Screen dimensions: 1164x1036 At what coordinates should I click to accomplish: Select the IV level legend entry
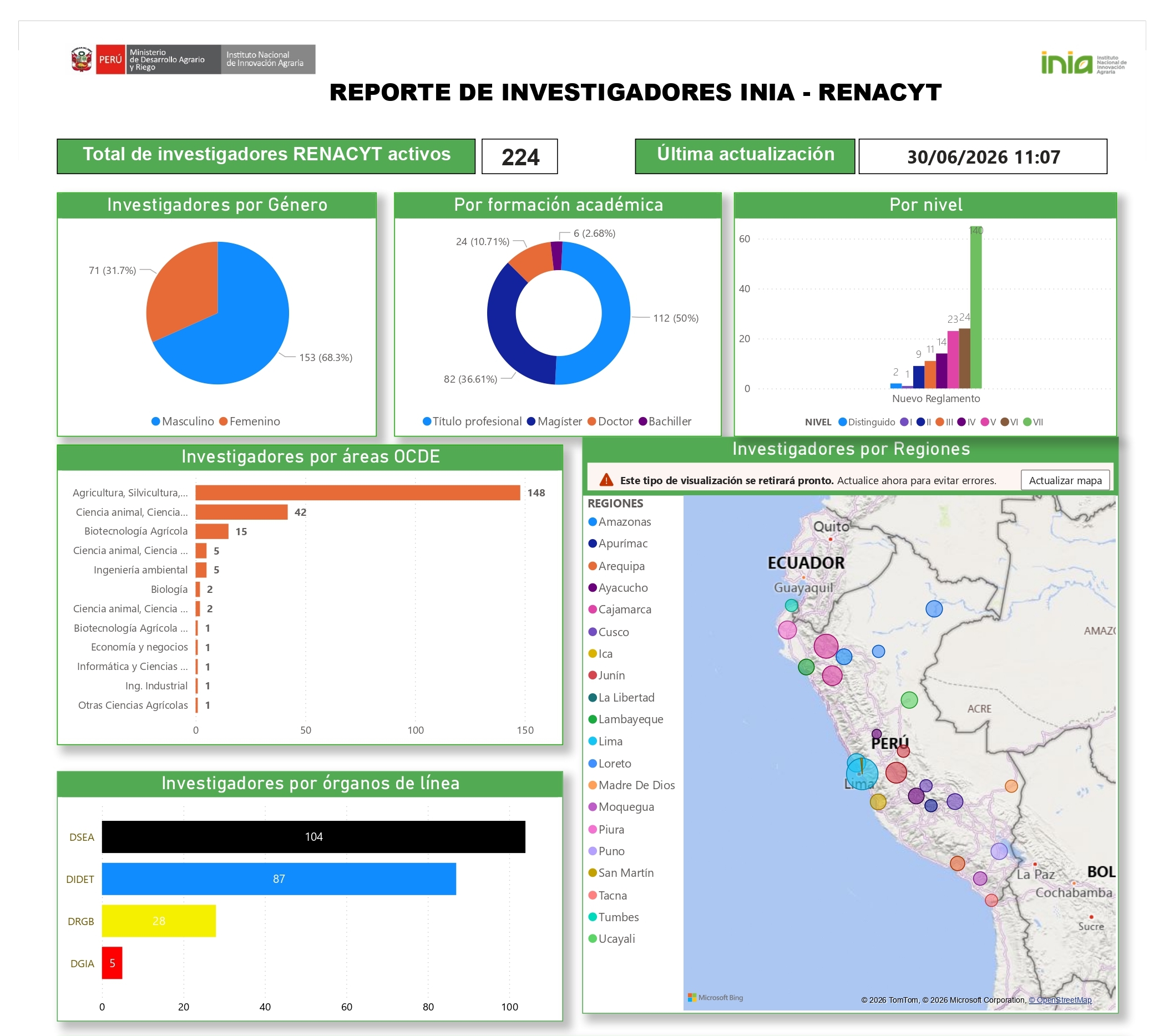[966, 422]
